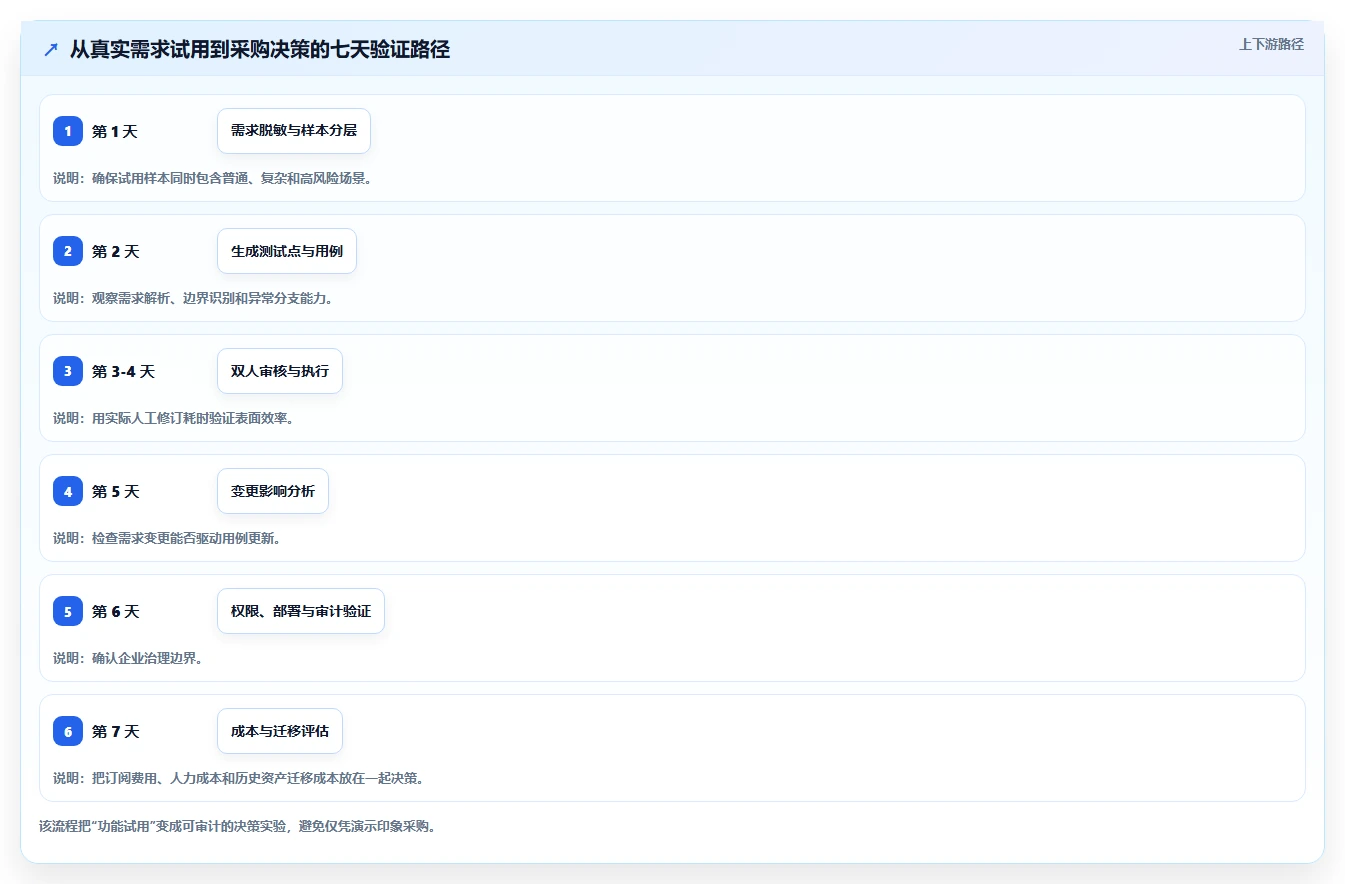
Task: Open the 需求脱敏与样本分层 chip
Action: click(294, 131)
